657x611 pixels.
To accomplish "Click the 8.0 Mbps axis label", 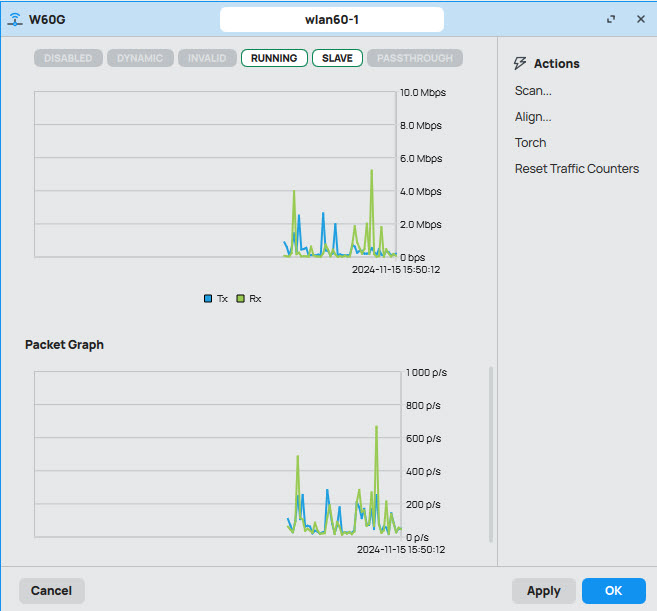I will (x=421, y=126).
